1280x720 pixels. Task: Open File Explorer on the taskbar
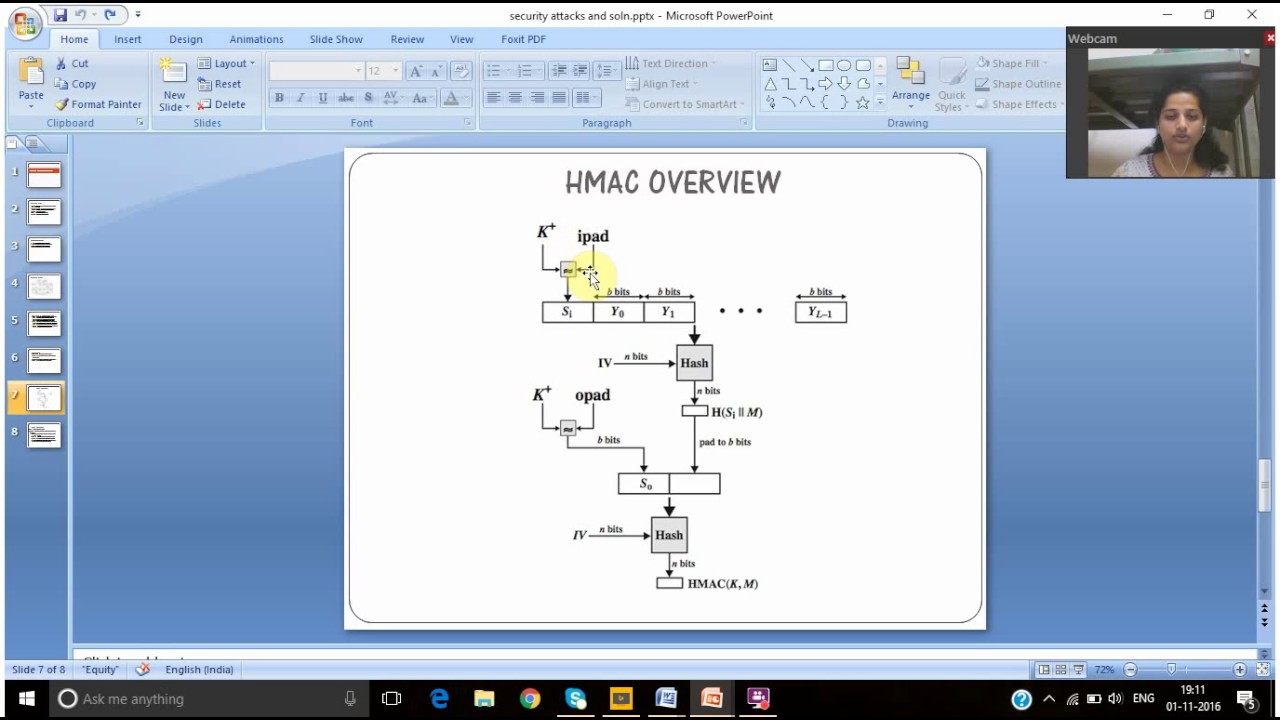pos(484,698)
